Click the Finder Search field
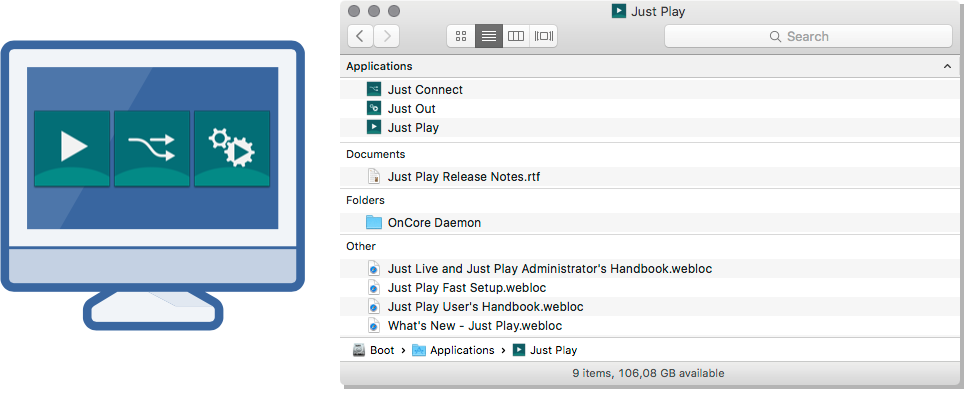The height and width of the screenshot is (405, 980). point(808,36)
